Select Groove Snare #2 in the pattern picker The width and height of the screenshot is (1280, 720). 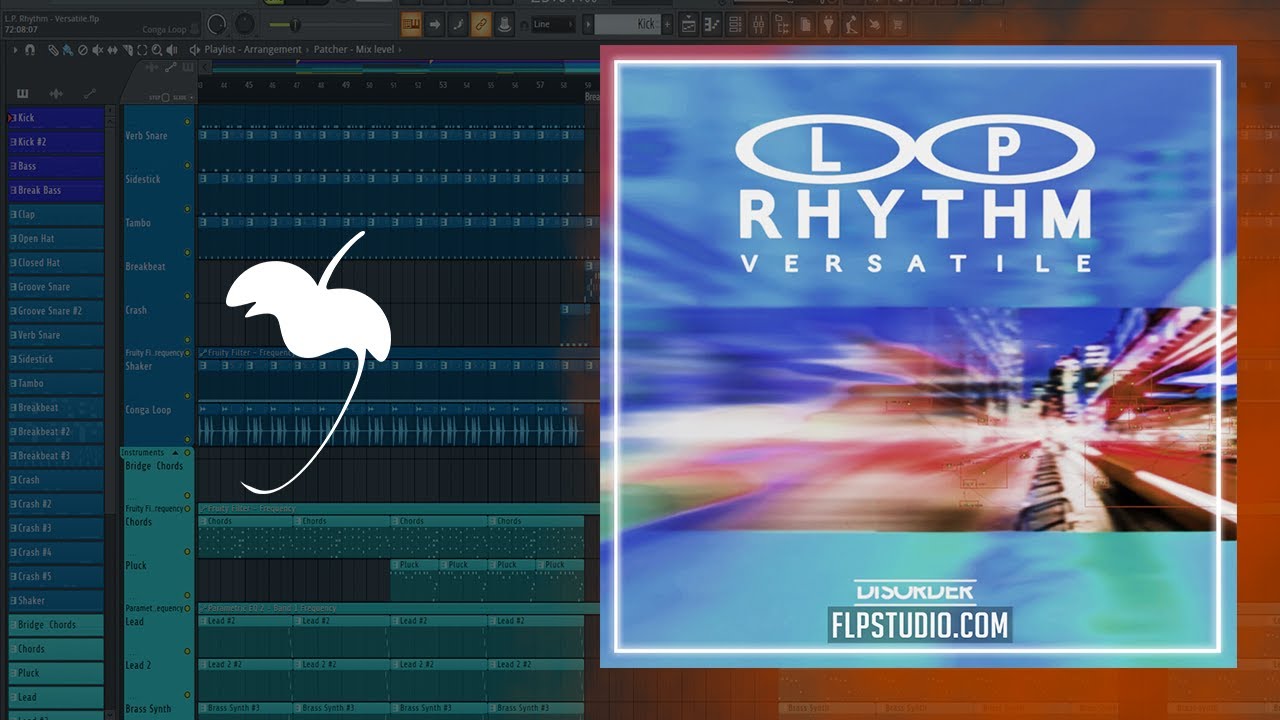(x=56, y=311)
